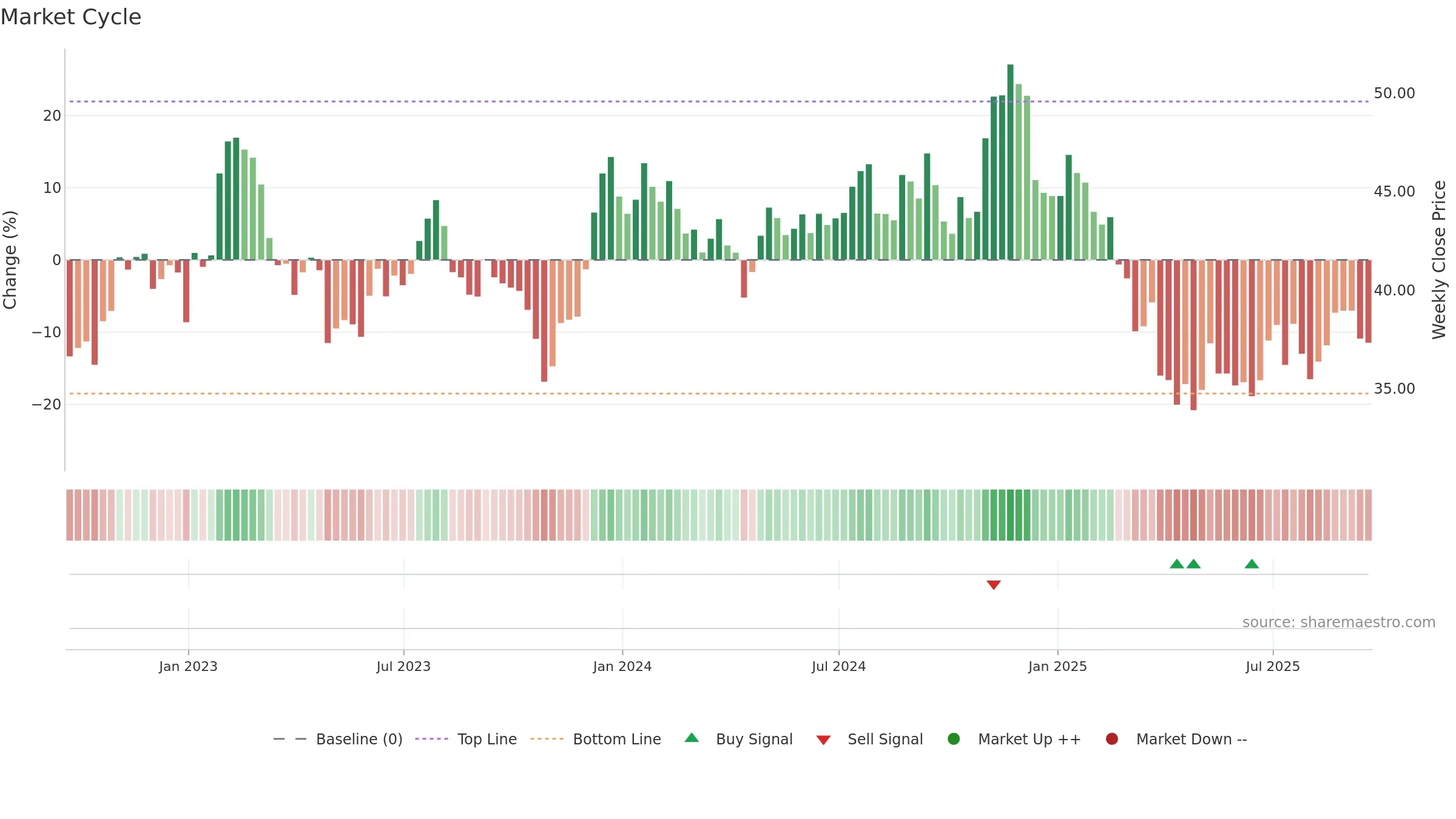Toggle the Baseline (0) legend entry
Image resolution: width=1456 pixels, height=819 pixels.
(x=338, y=739)
